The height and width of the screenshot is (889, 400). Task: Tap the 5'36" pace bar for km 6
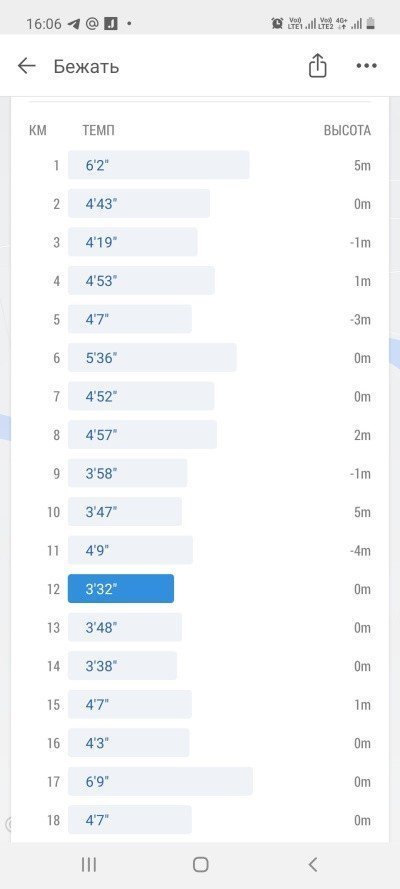click(152, 358)
